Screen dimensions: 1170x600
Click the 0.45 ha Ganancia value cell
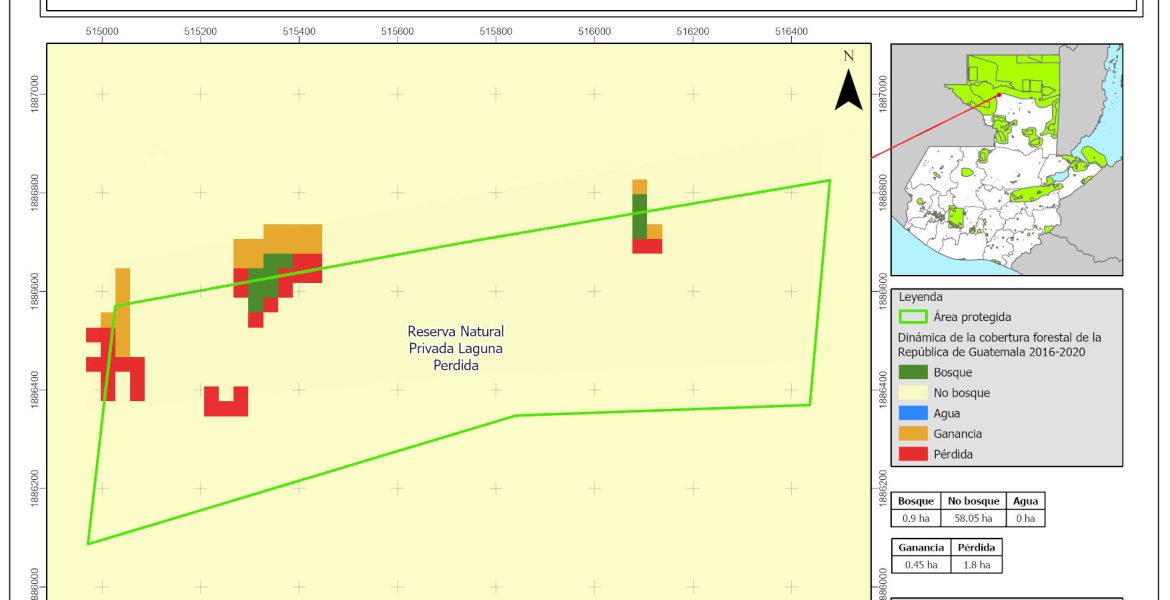tap(920, 565)
